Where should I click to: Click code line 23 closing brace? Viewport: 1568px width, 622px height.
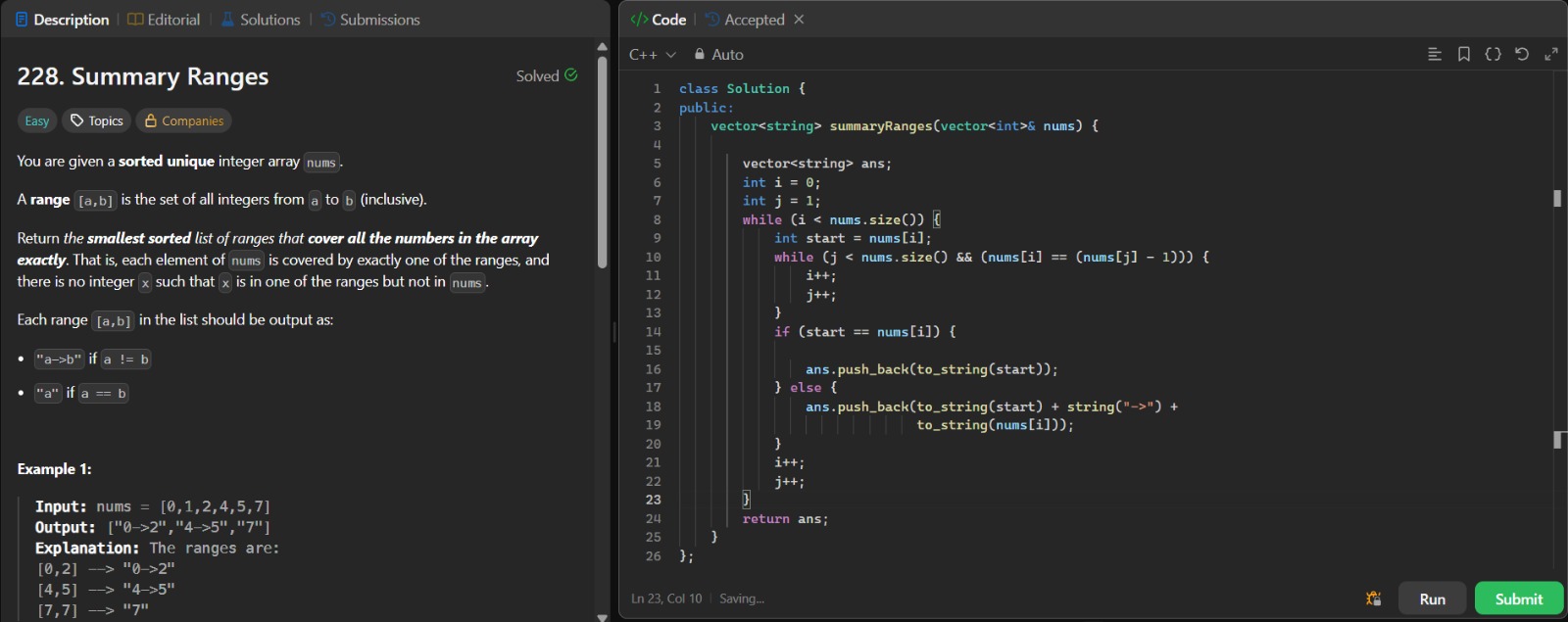pyautogui.click(x=746, y=500)
